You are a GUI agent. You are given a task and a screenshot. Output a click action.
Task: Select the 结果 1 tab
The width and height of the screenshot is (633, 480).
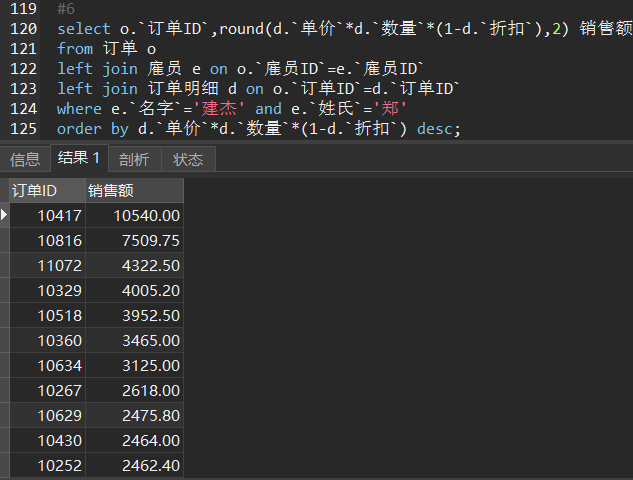tap(79, 158)
